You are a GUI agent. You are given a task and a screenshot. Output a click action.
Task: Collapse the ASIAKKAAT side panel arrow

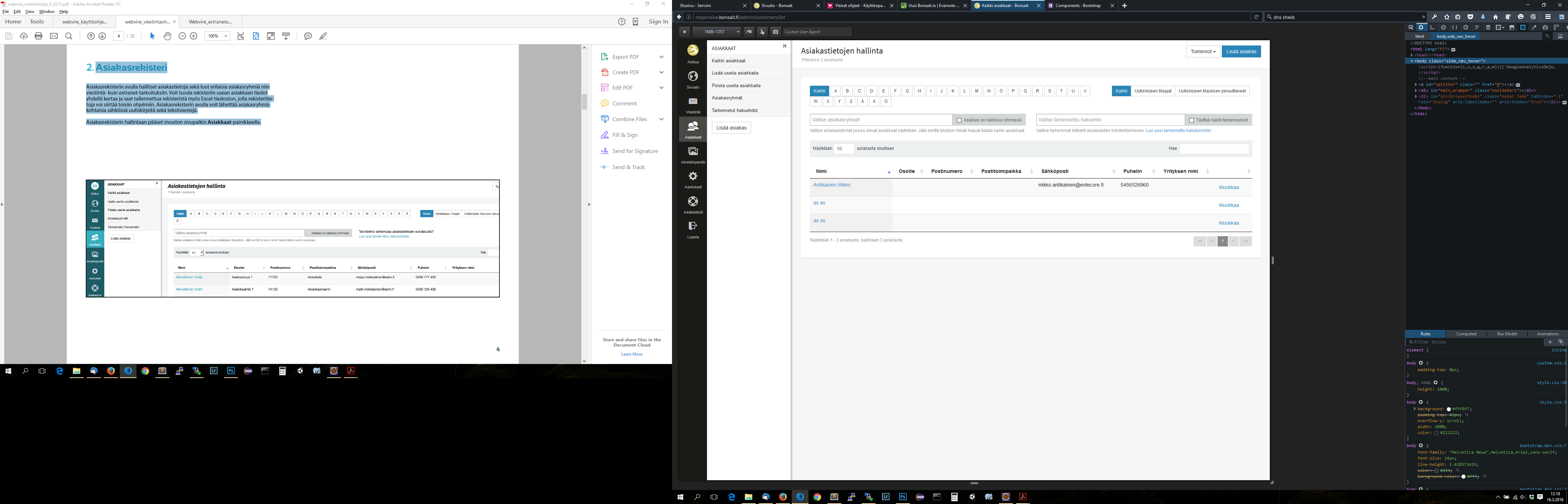tap(784, 46)
